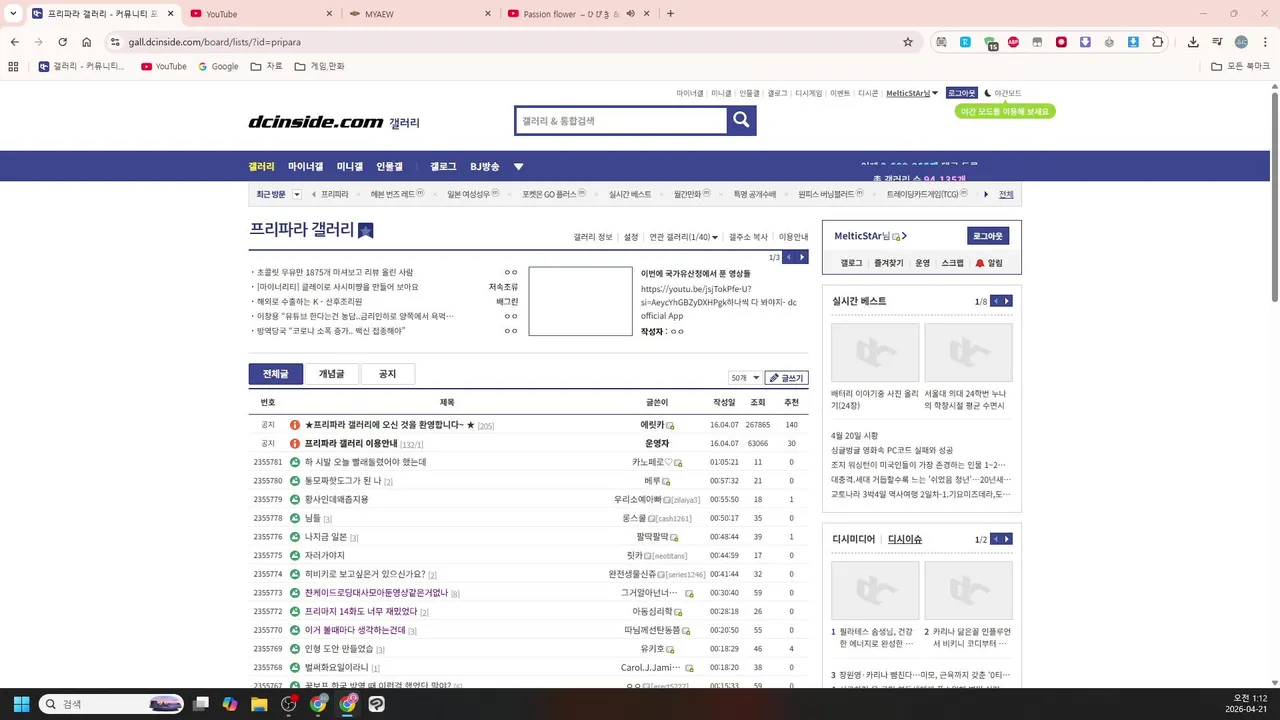
Task: Open 미니갤 in the navigation bar
Action: tap(350, 166)
